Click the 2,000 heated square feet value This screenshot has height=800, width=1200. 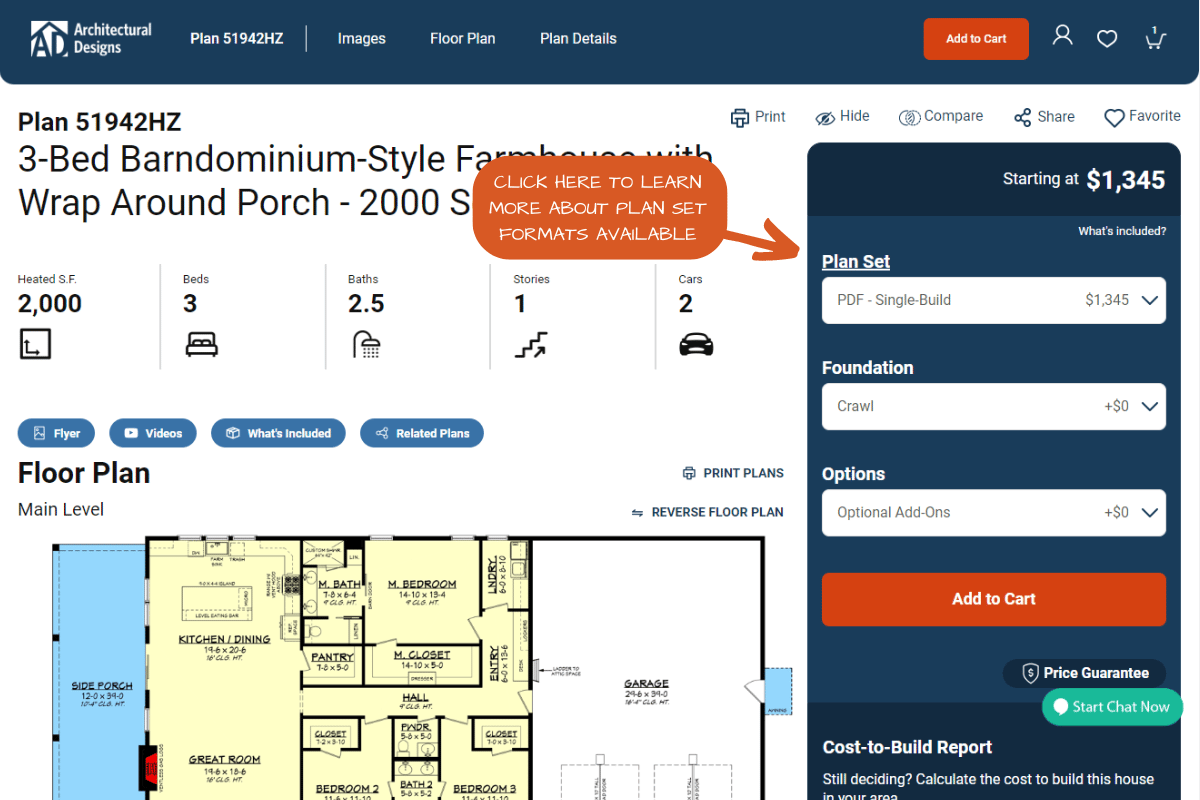tap(50, 304)
